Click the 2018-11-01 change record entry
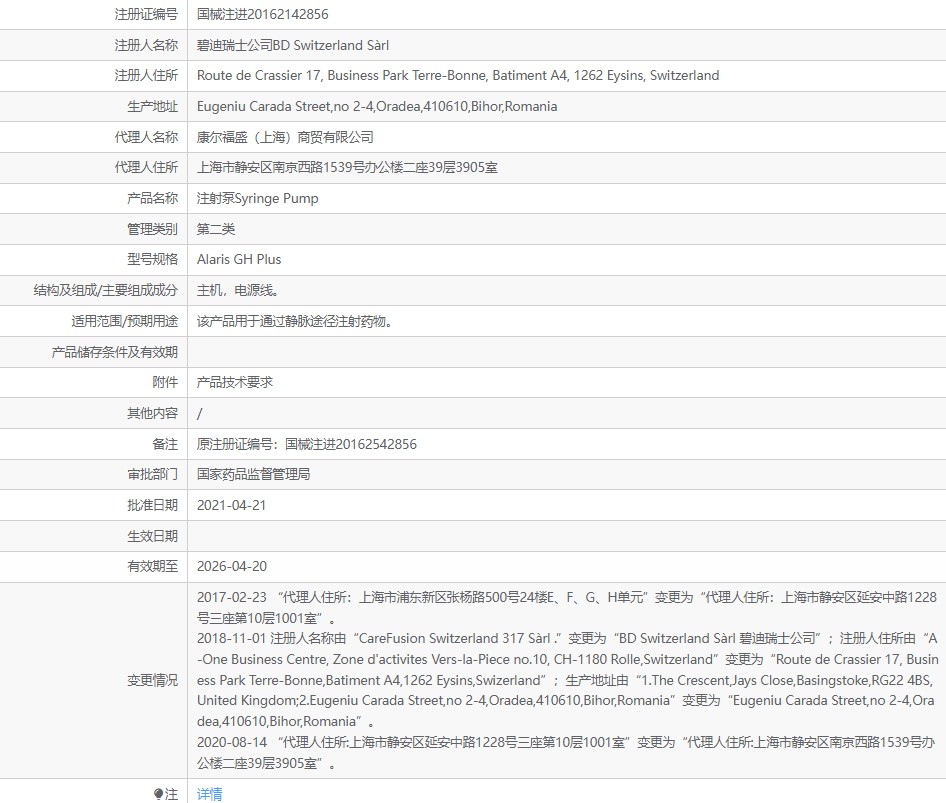Image resolution: width=946 pixels, height=803 pixels. click(567, 680)
